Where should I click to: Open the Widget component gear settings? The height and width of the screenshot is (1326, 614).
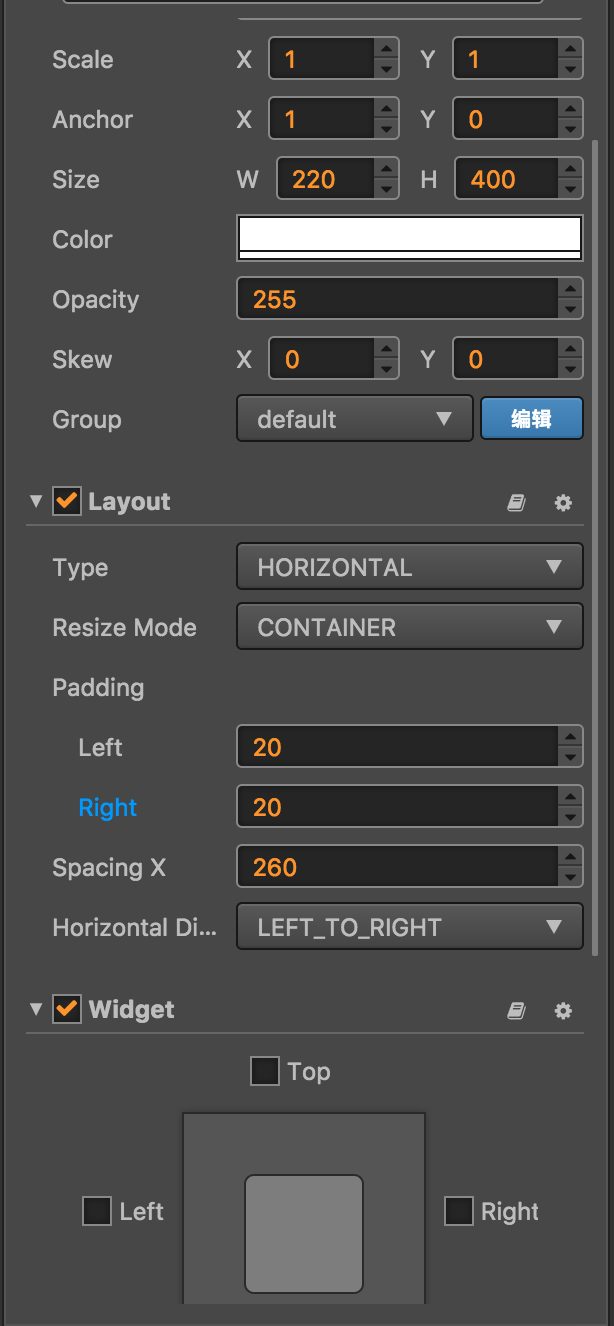click(x=563, y=1011)
